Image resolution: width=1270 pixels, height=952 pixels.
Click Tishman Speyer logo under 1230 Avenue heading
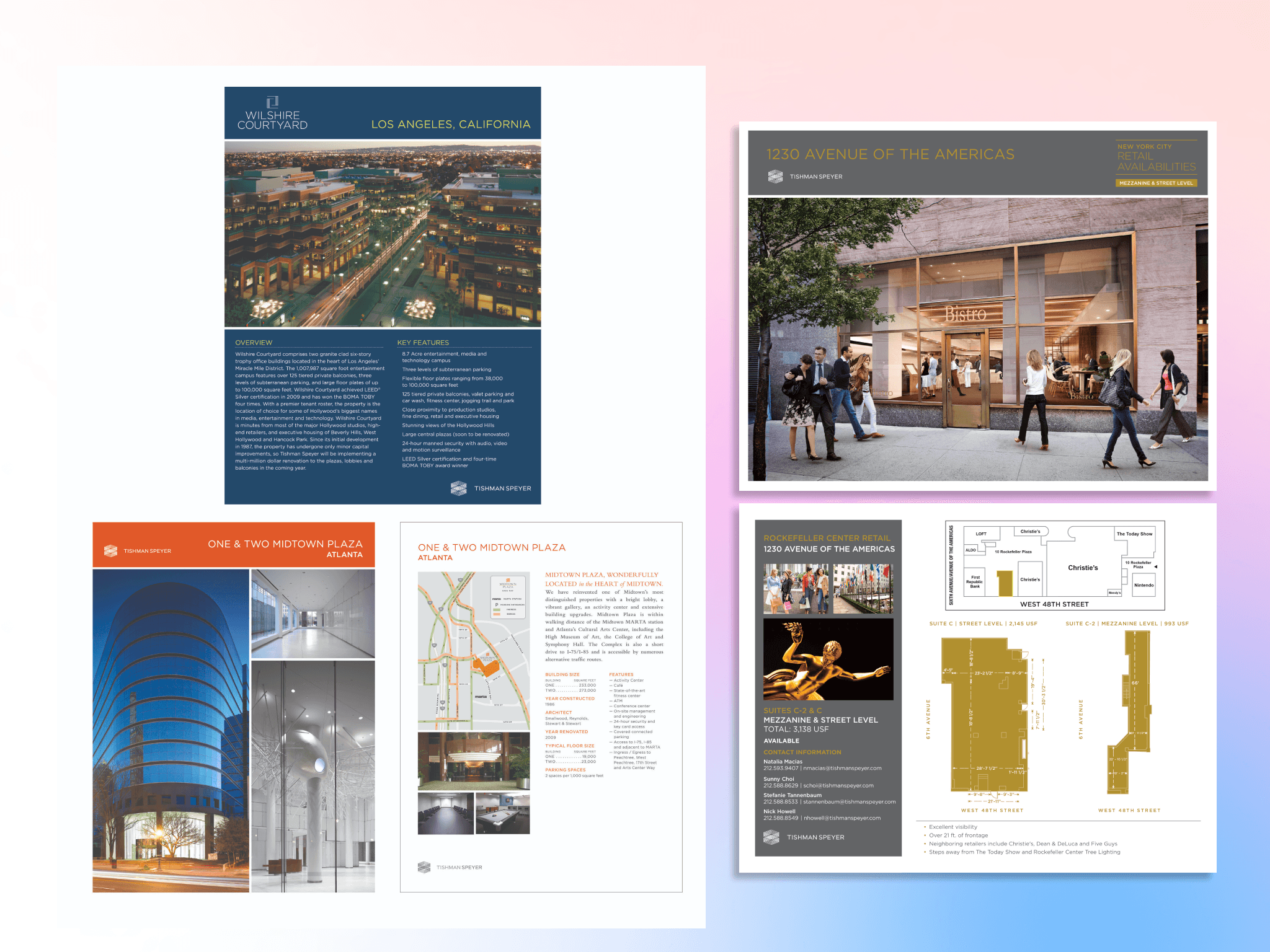tap(805, 177)
